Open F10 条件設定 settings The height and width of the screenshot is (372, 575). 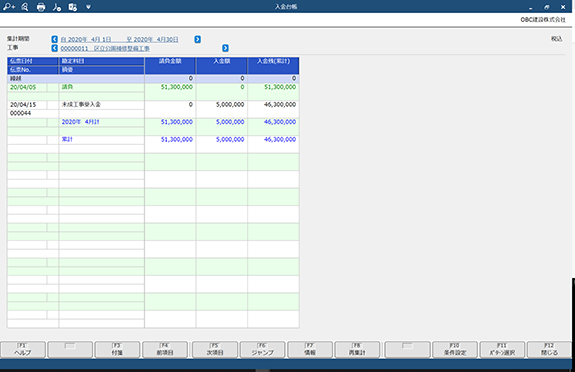(455, 350)
